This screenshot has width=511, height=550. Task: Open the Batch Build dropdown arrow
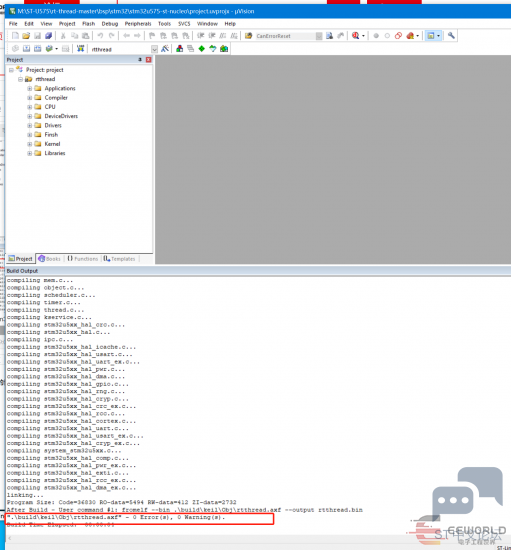(56, 49)
